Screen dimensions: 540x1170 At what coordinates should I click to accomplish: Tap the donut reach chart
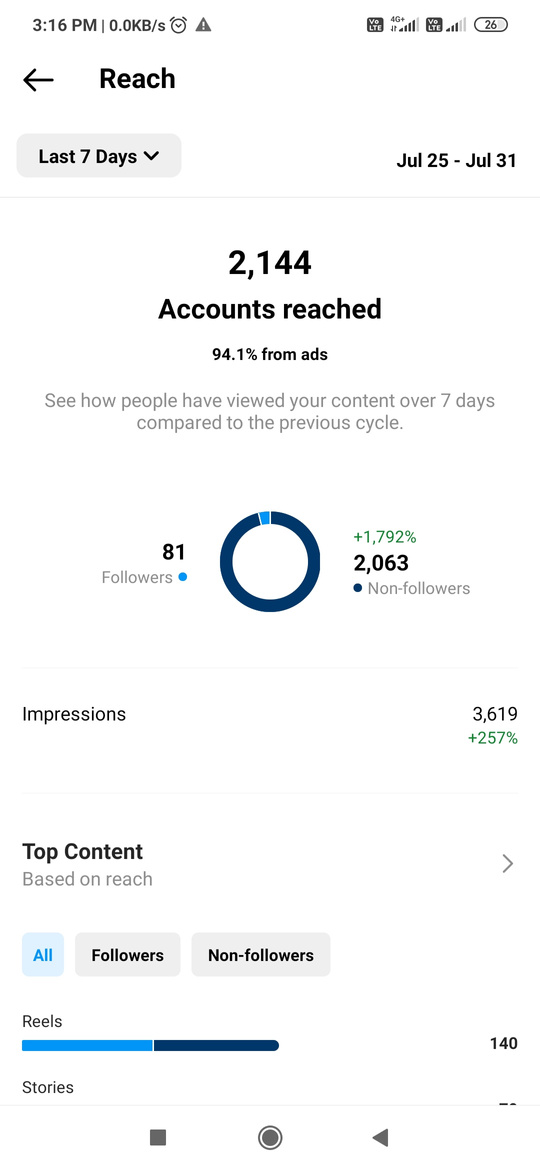click(270, 562)
